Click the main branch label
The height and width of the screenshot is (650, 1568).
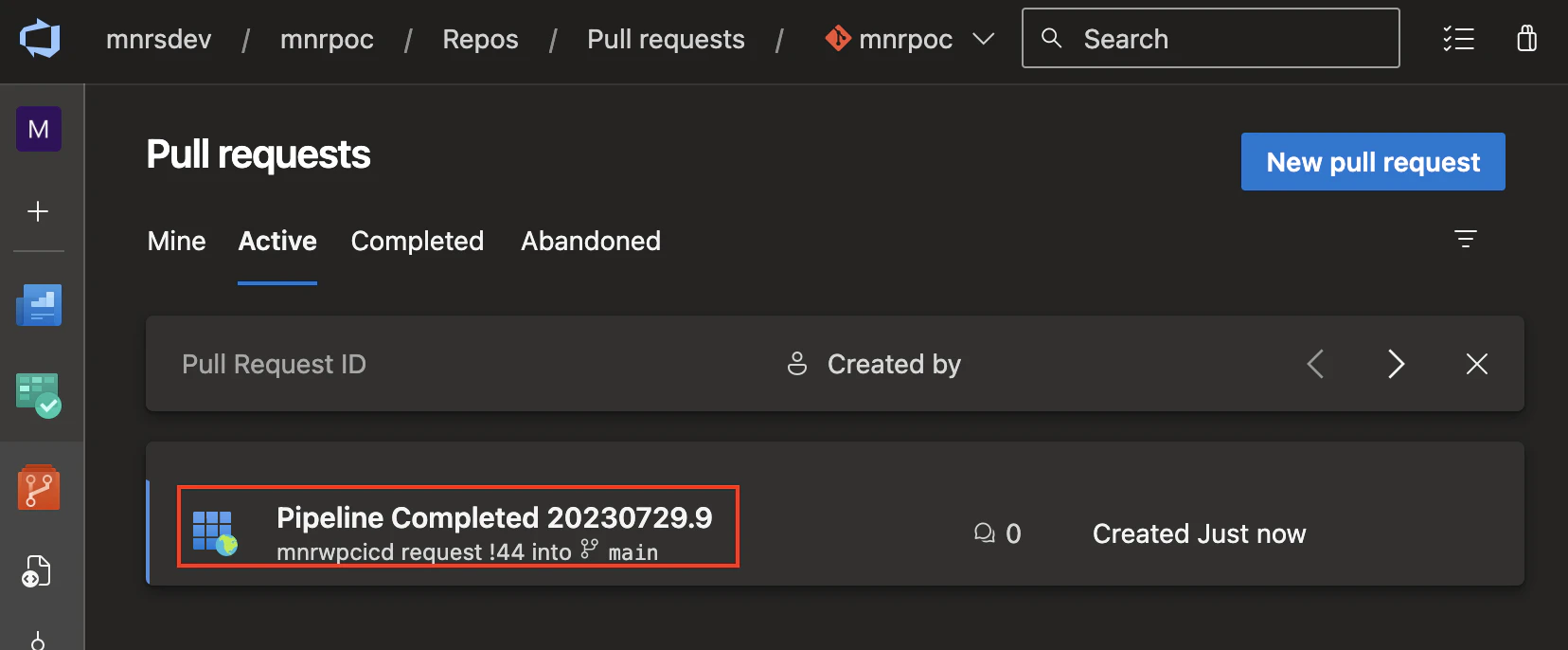(633, 552)
